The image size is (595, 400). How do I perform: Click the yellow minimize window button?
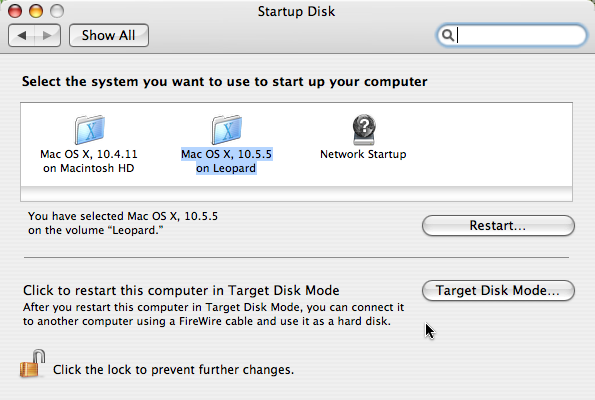pos(36,11)
